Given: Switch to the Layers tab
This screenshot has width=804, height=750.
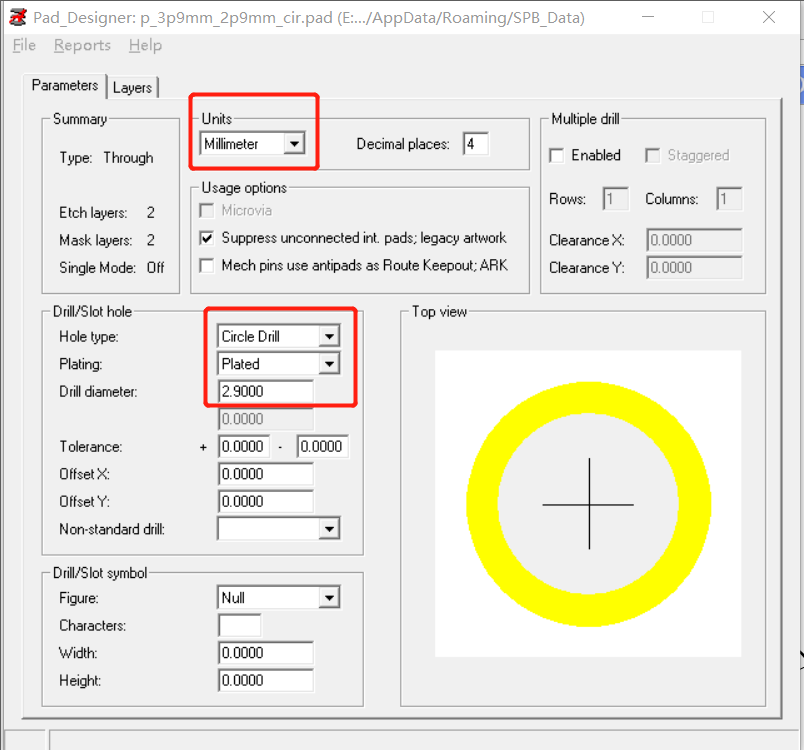Looking at the screenshot, I should click(x=132, y=88).
